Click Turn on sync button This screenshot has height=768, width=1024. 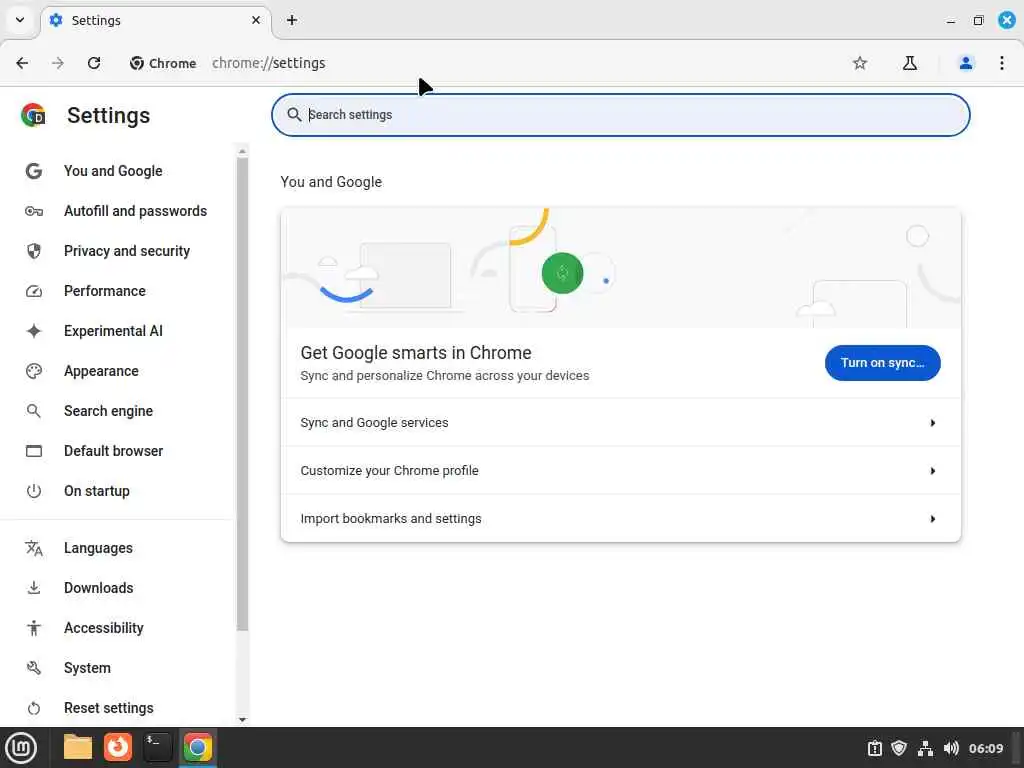(882, 363)
